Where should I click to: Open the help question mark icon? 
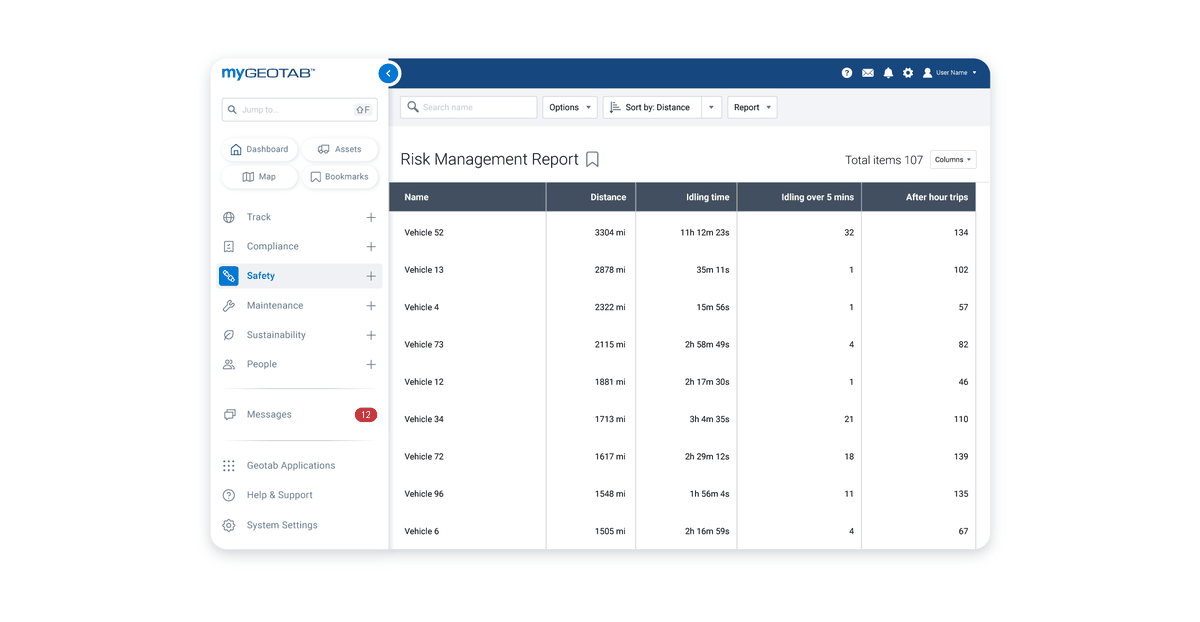click(847, 73)
